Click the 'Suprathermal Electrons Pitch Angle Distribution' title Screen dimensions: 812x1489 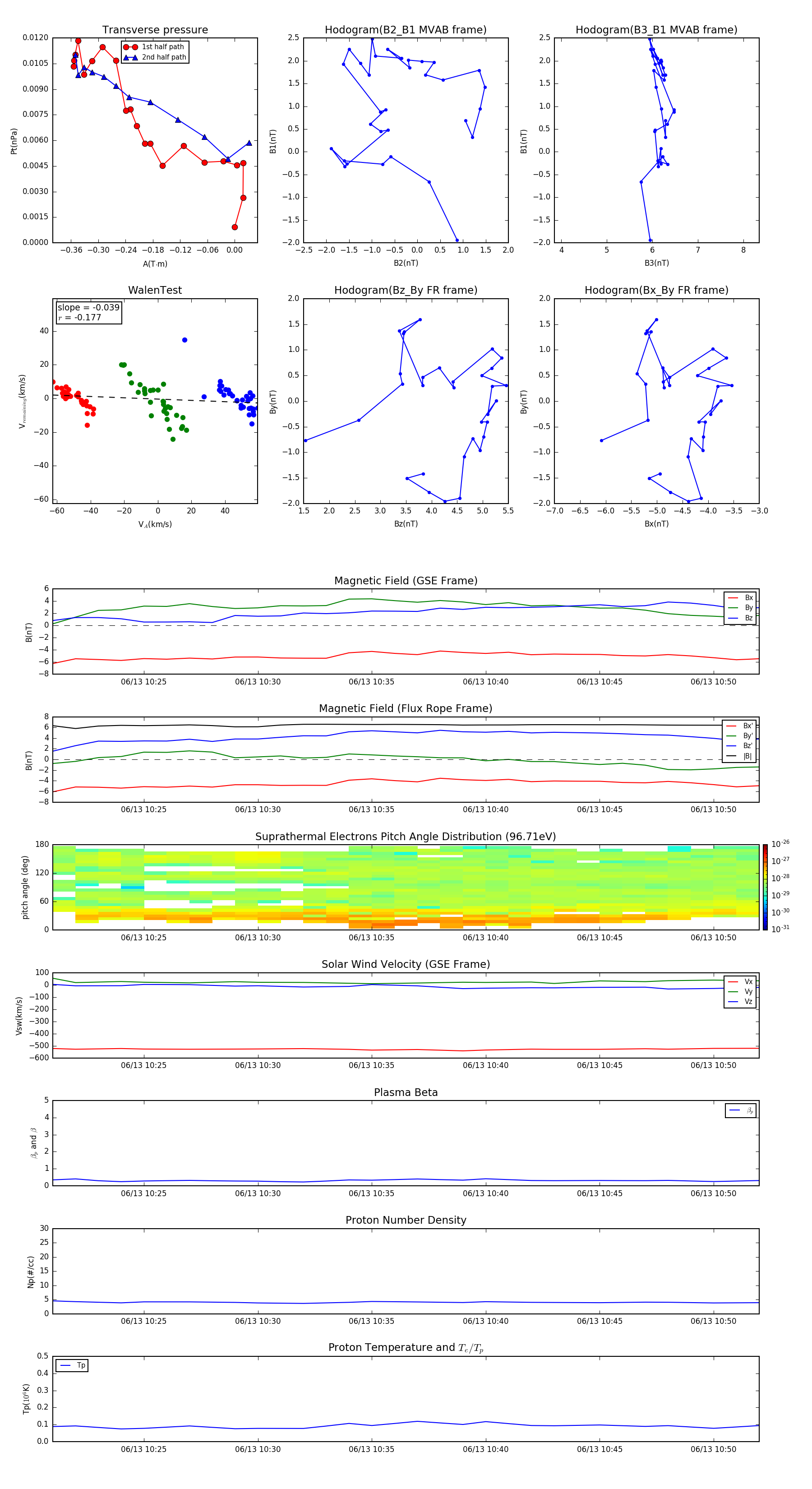(x=406, y=837)
